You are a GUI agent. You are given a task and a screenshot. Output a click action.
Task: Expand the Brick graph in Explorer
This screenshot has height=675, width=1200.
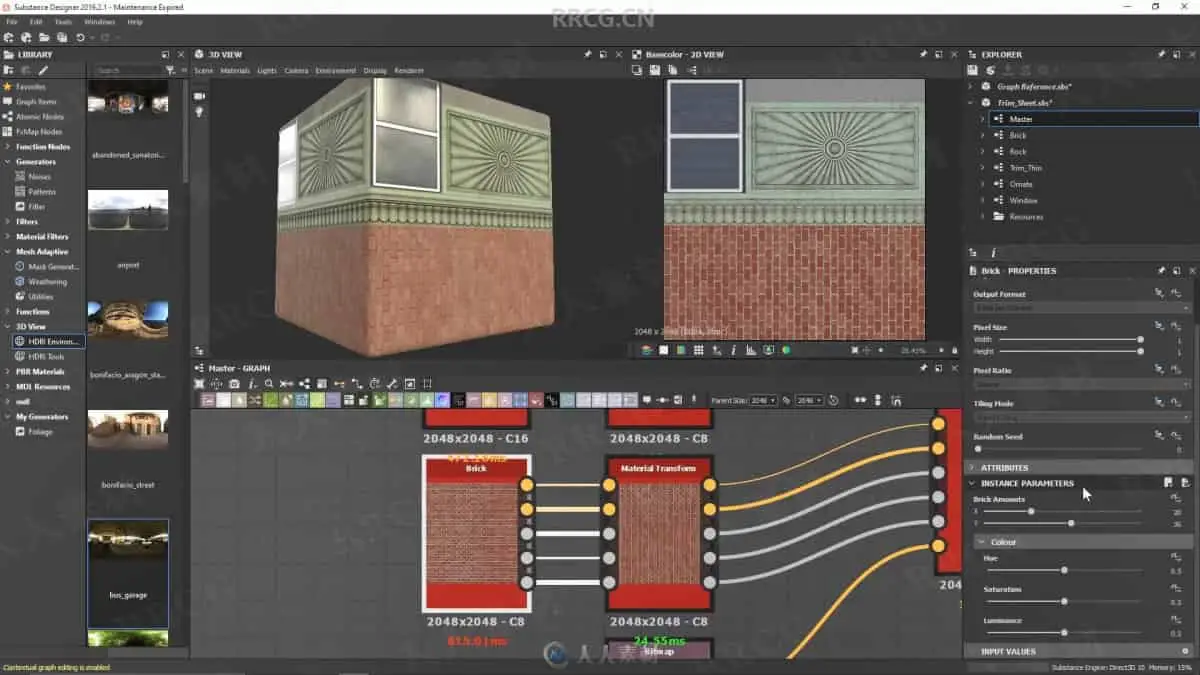tap(982, 135)
